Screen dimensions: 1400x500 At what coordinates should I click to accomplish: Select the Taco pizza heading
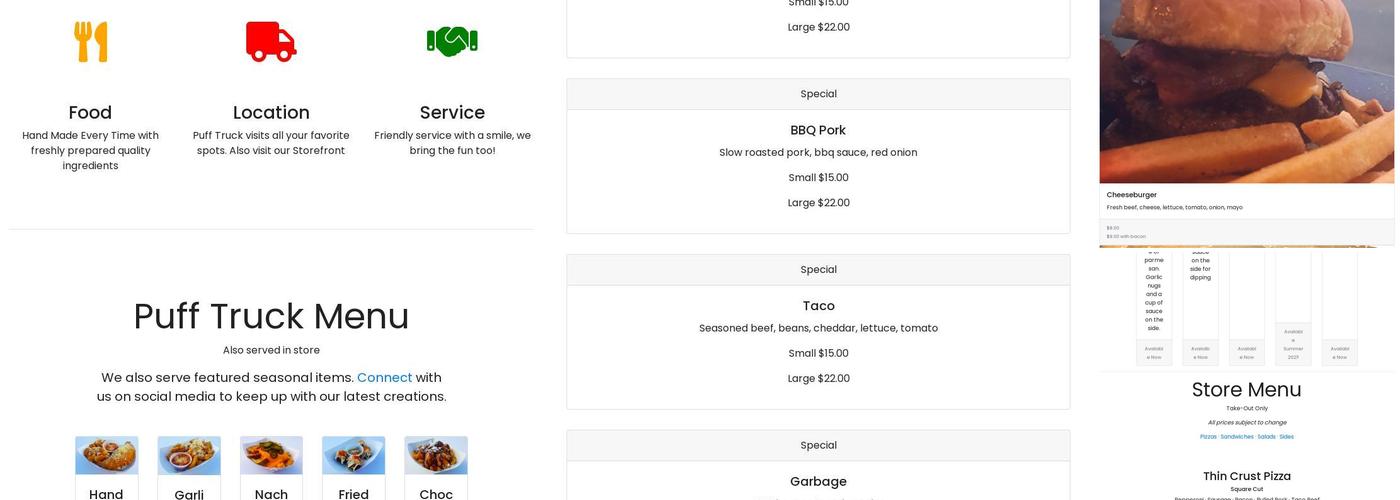click(818, 306)
